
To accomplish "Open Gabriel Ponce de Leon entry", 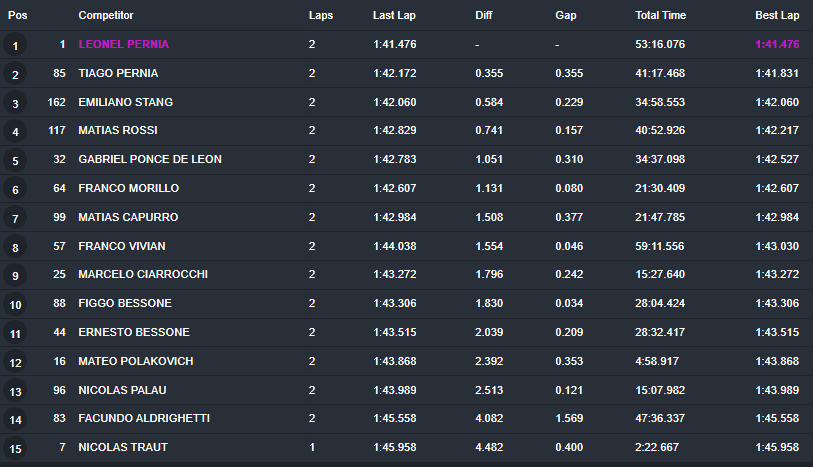I will (150, 159).
